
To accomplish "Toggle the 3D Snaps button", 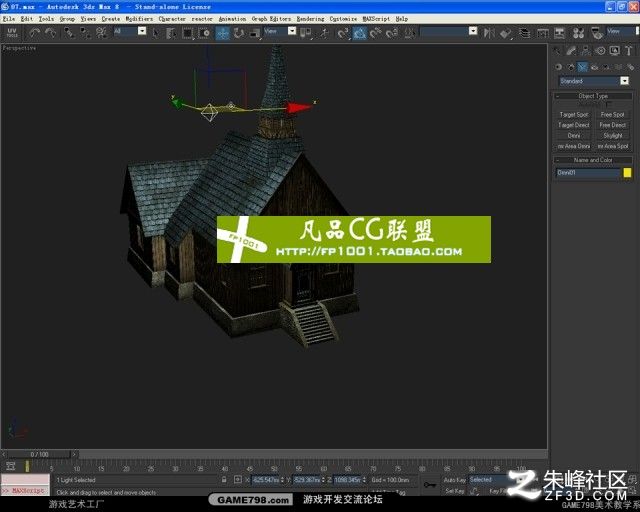I will tap(343, 33).
